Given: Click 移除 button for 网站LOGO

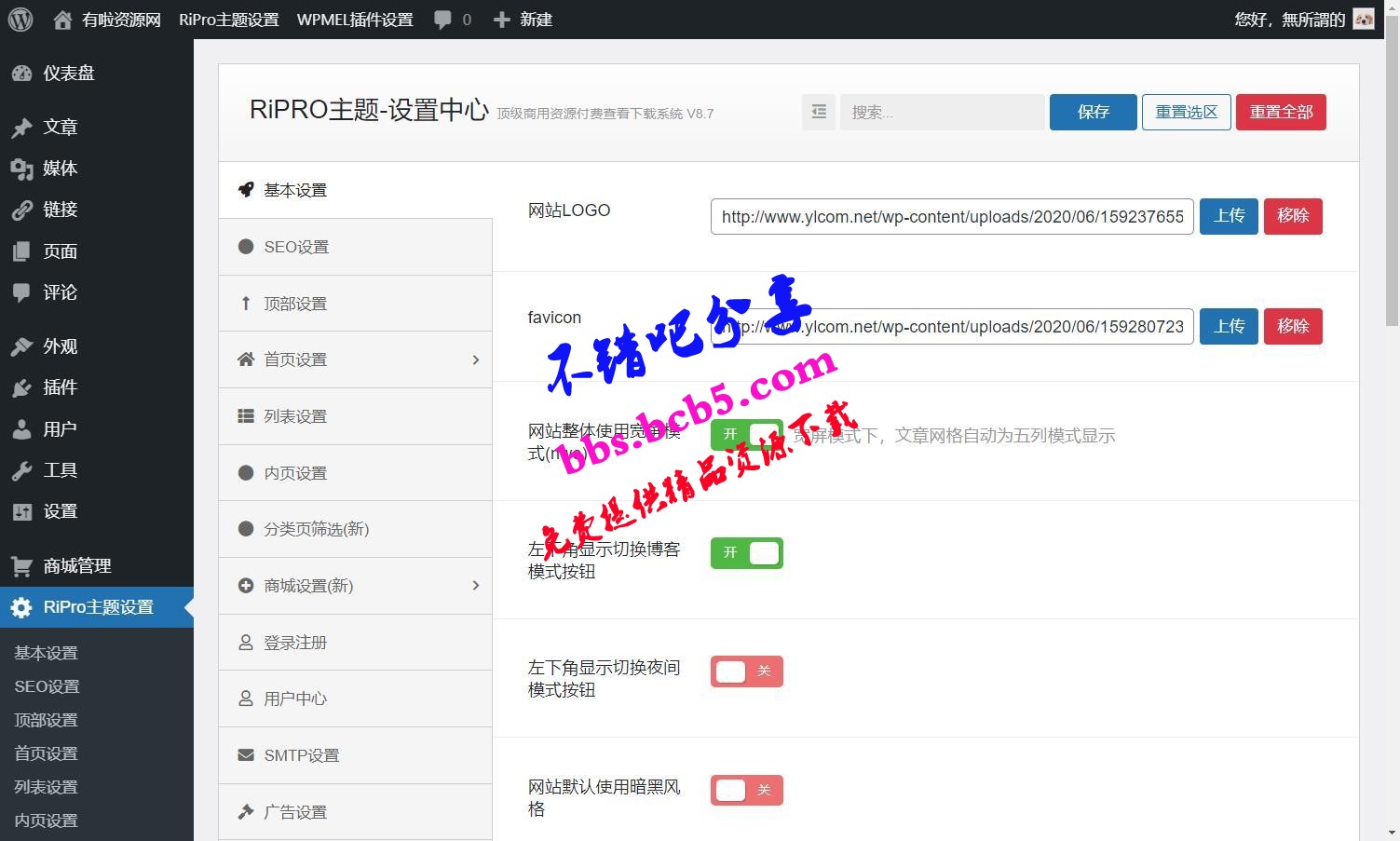Looking at the screenshot, I should point(1293,216).
